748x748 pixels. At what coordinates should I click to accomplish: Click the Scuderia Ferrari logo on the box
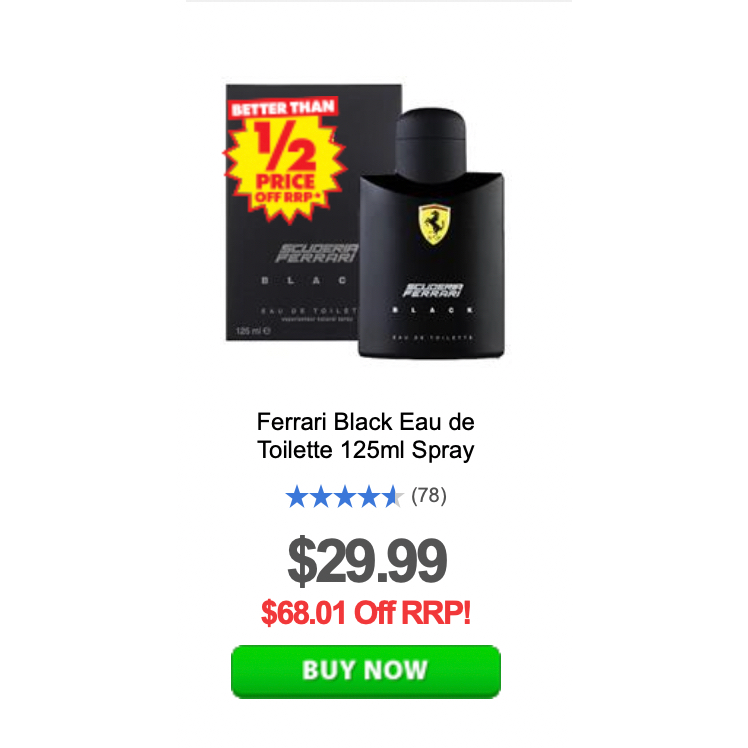click(x=316, y=253)
